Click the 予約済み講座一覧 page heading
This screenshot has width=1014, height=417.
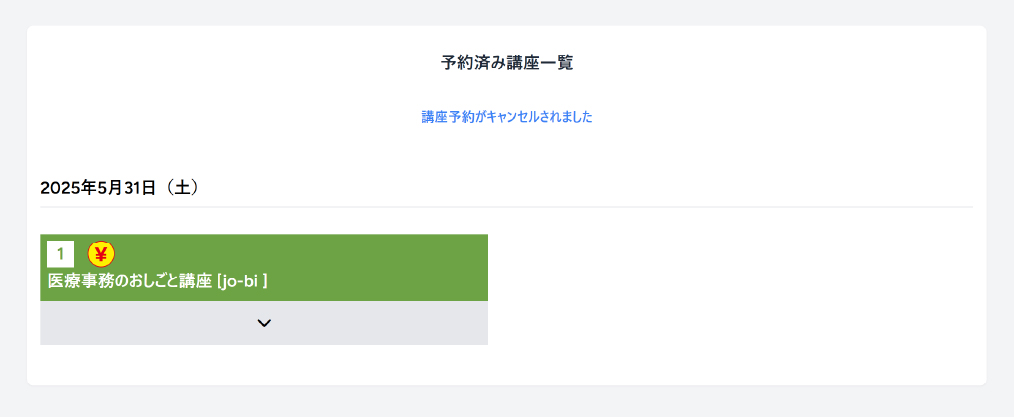pyautogui.click(x=506, y=63)
